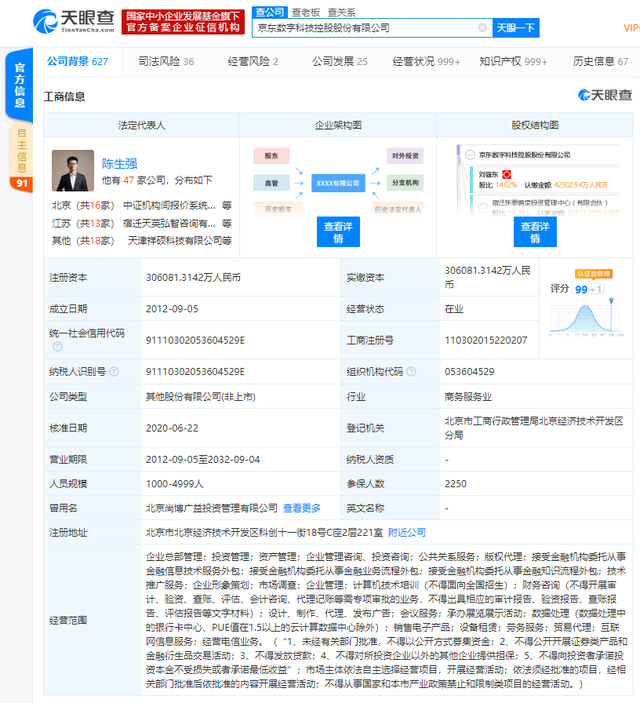Click the 分支机构 box in the structure chart
Image resolution: width=640 pixels, height=703 pixels.
point(405,182)
